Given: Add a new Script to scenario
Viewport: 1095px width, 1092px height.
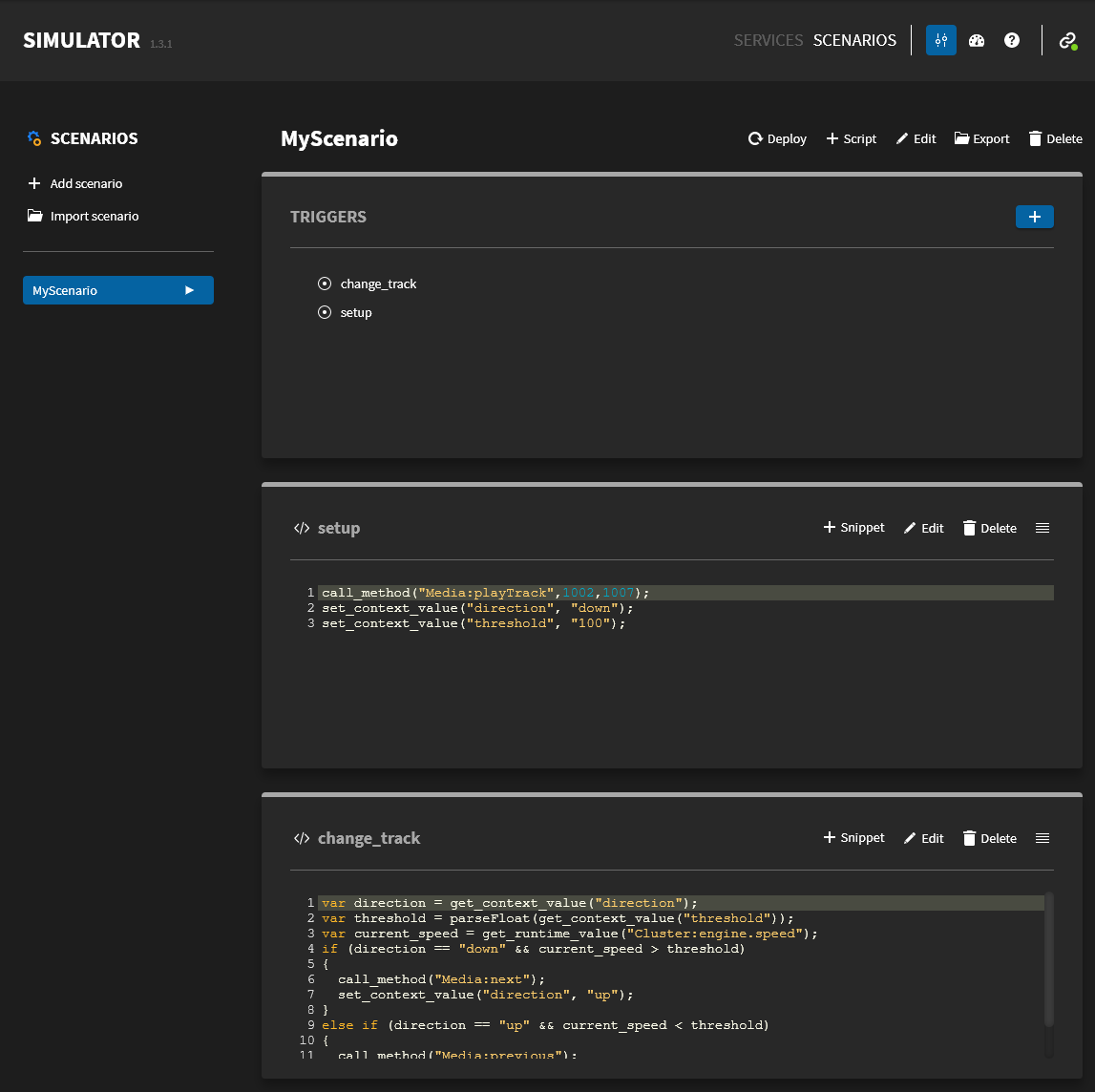Looking at the screenshot, I should (x=851, y=138).
